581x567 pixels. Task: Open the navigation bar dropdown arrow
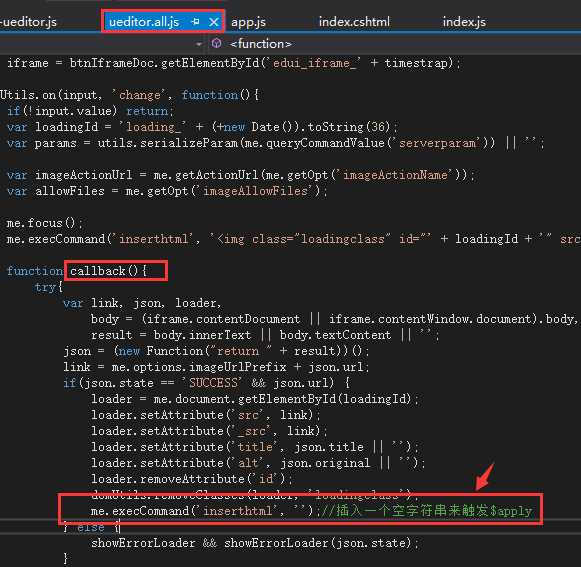199,44
